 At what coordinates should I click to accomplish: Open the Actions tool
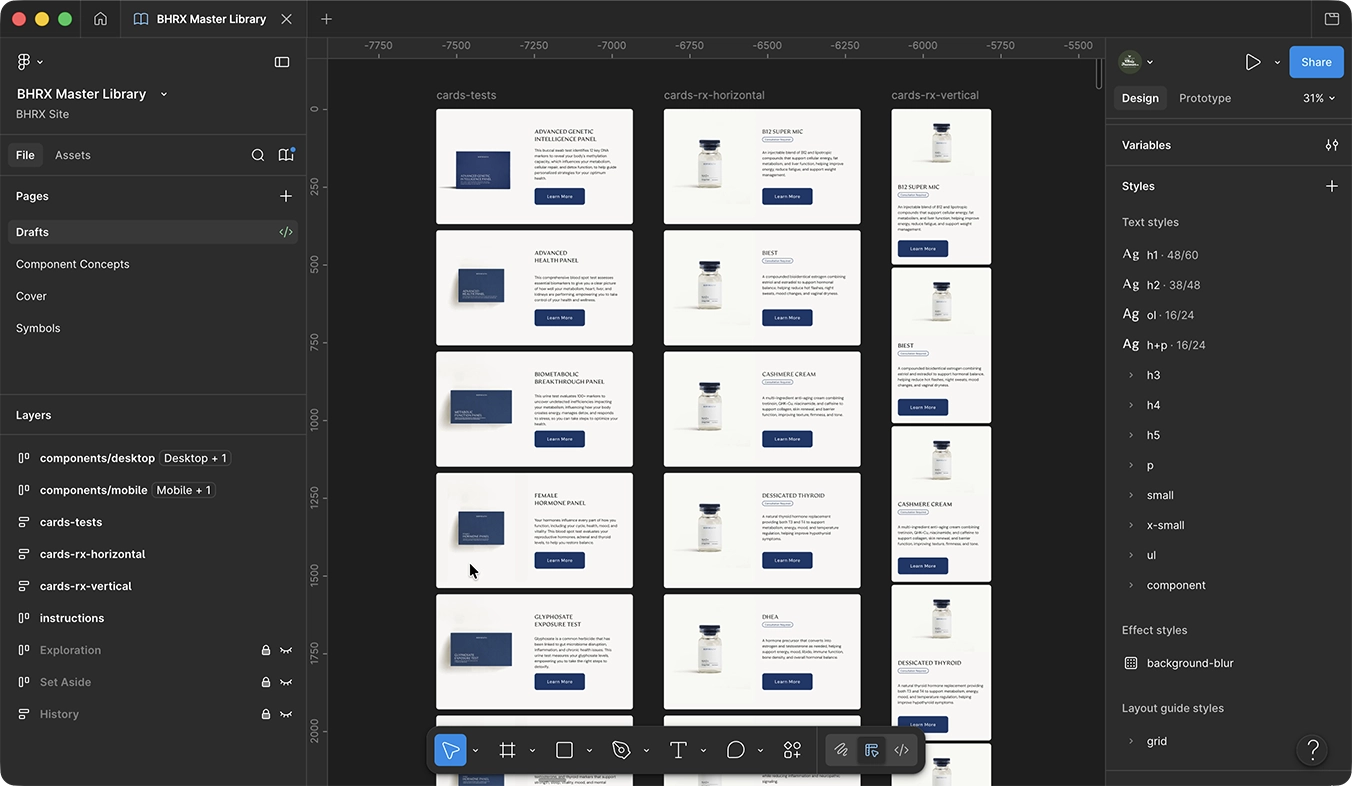793,750
